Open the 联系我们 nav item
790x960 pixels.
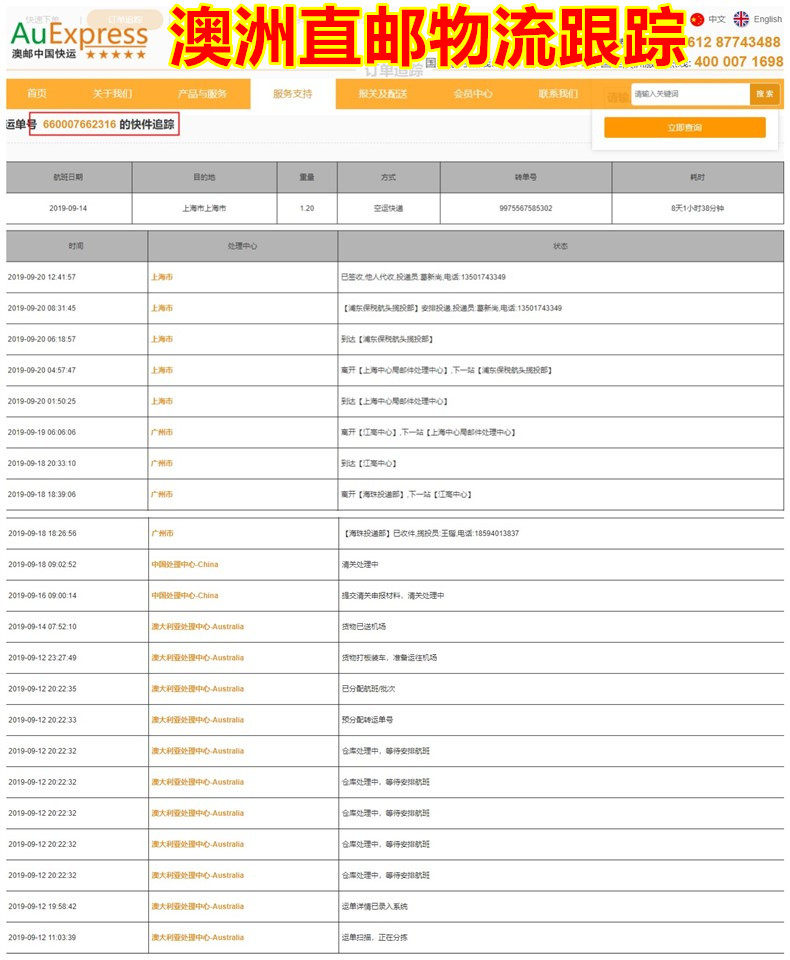558,94
